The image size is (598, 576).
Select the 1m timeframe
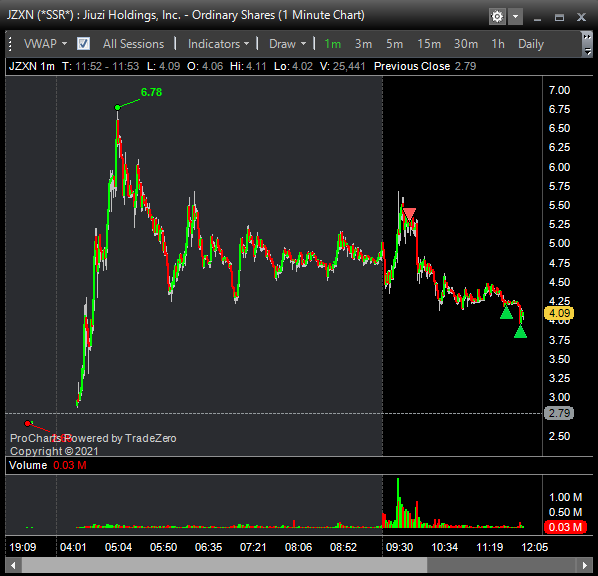(x=333, y=44)
